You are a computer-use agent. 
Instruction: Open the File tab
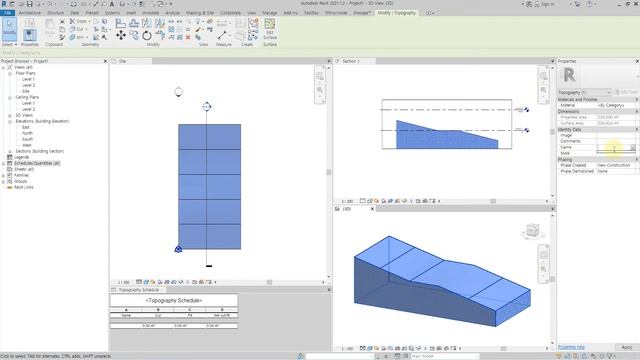(7, 13)
